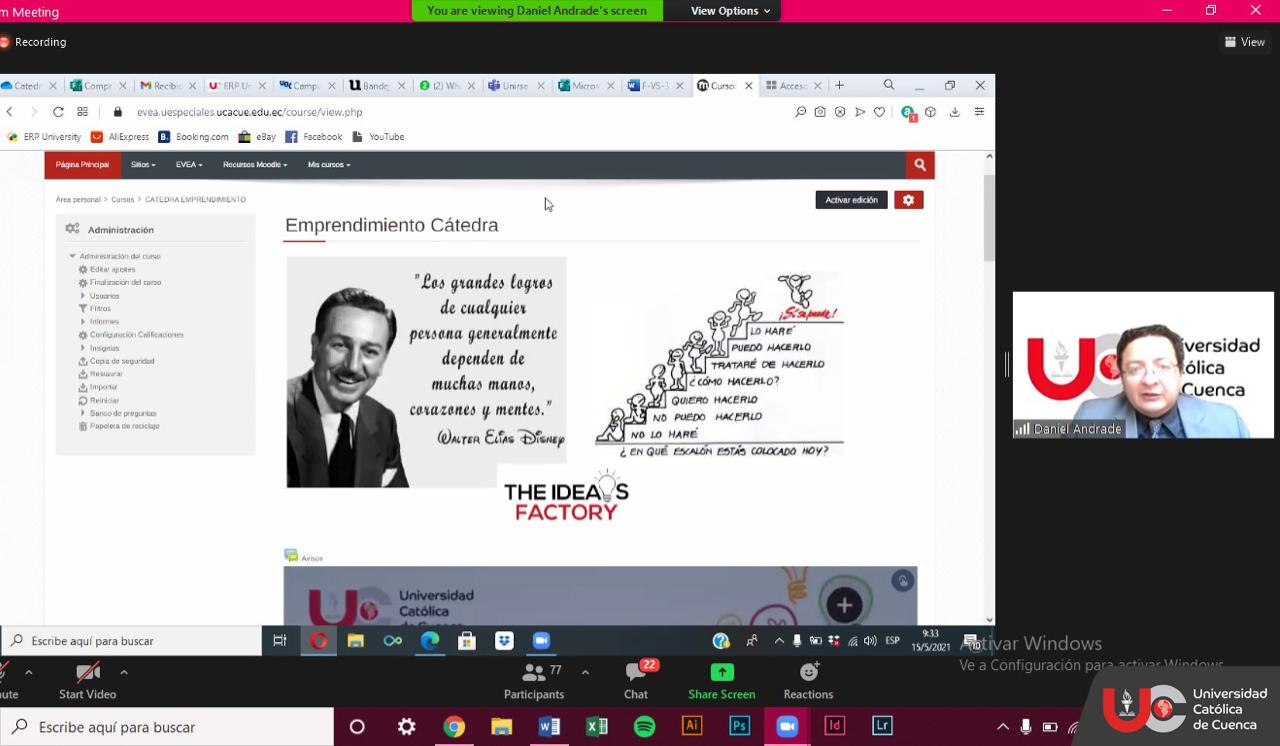Image resolution: width=1280 pixels, height=746 pixels.
Task: Open the Participants panel
Action: point(534,681)
